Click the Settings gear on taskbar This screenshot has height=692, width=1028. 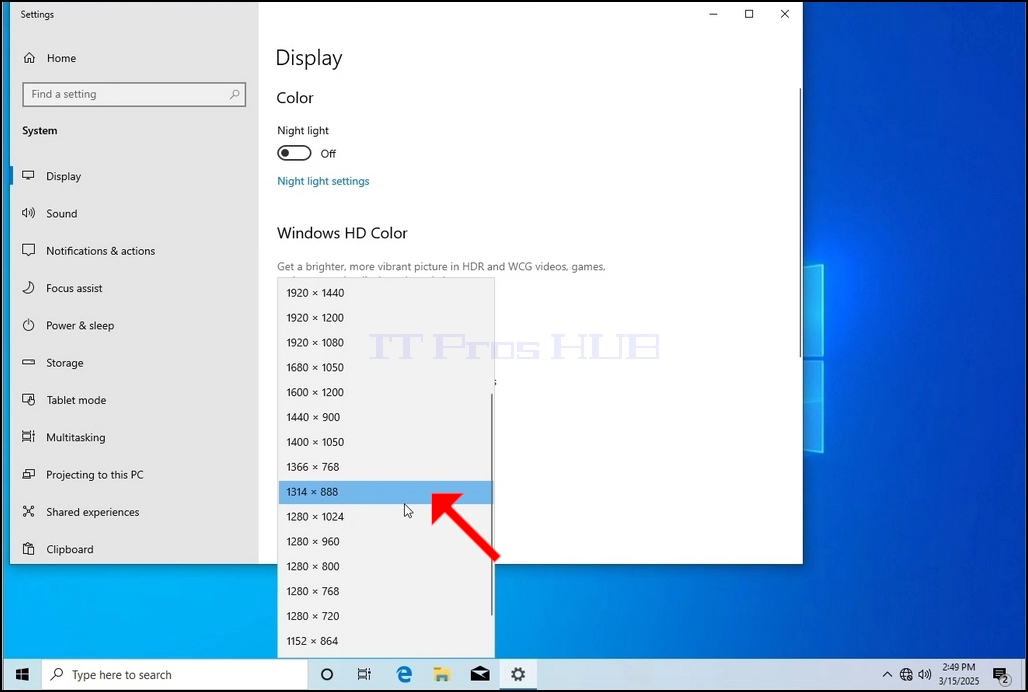(518, 674)
